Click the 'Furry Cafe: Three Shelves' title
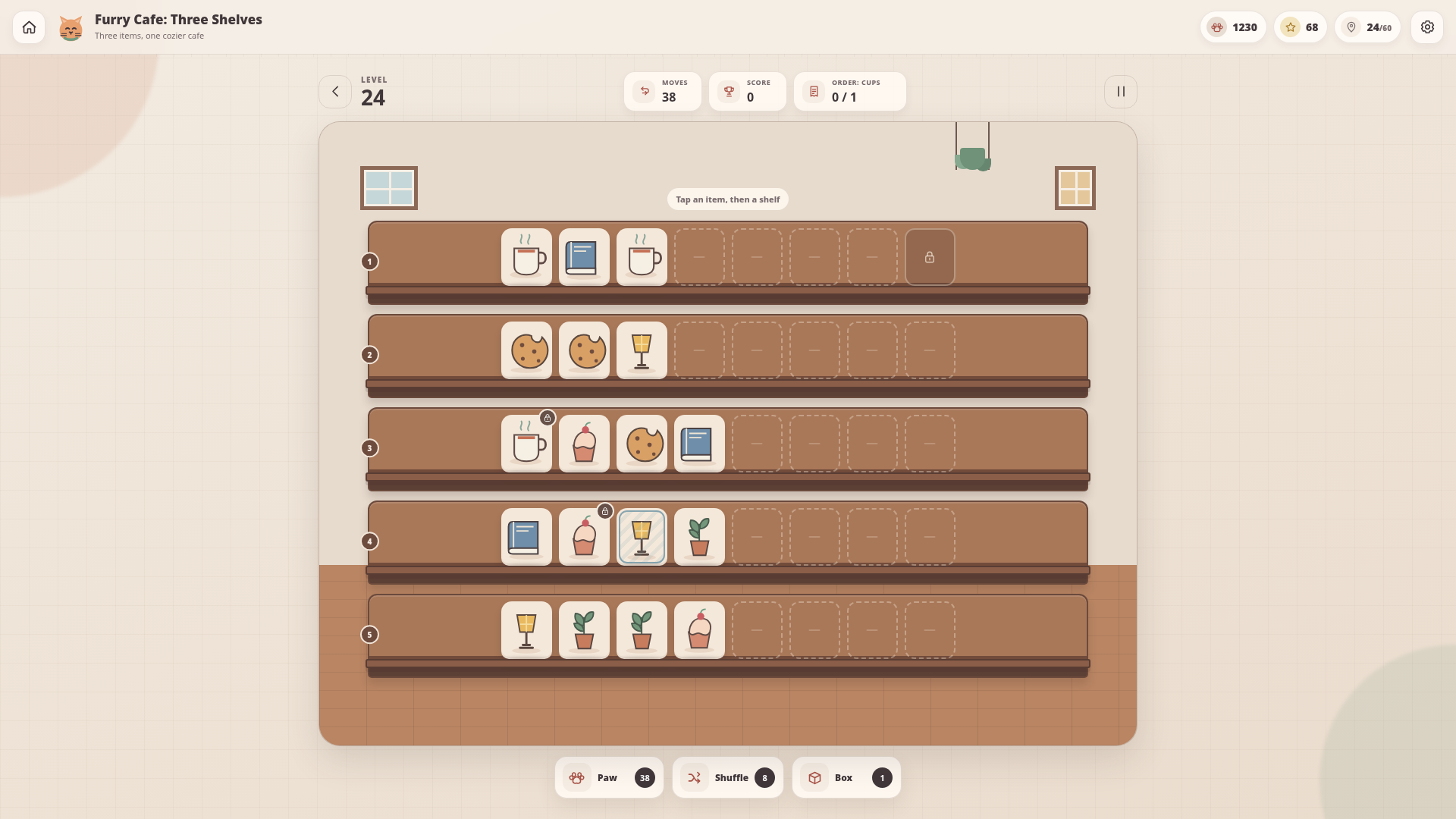The width and height of the screenshot is (1456, 819). [x=178, y=20]
